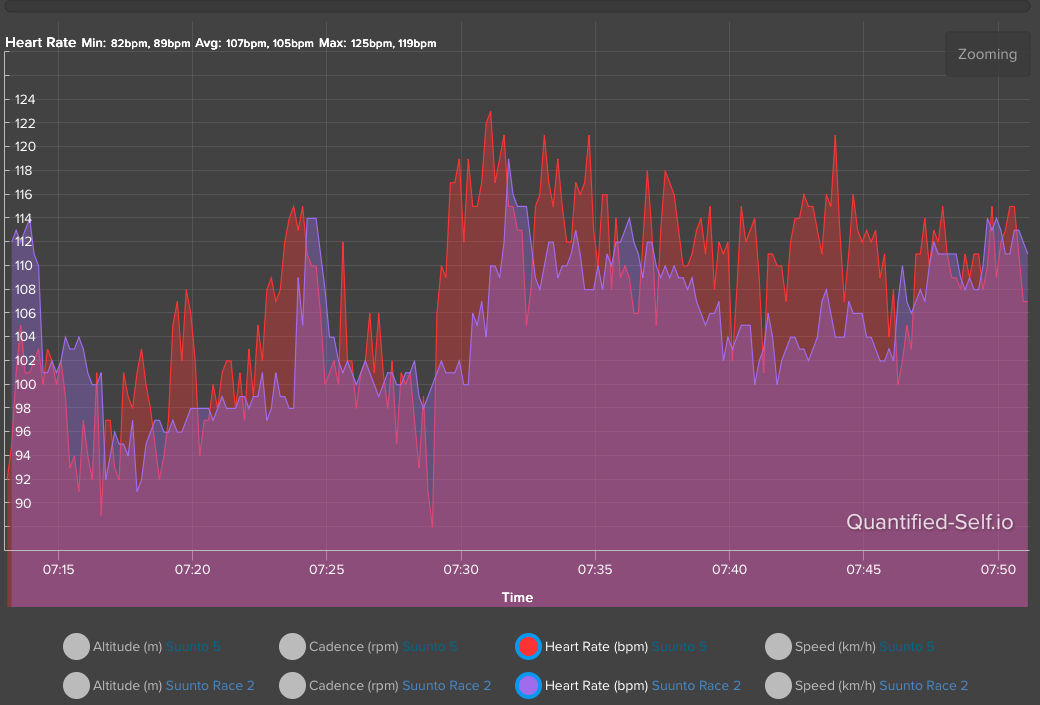1040x705 pixels.
Task: Click the Max: 125bpm, 119bpm statistic
Action: coord(377,44)
